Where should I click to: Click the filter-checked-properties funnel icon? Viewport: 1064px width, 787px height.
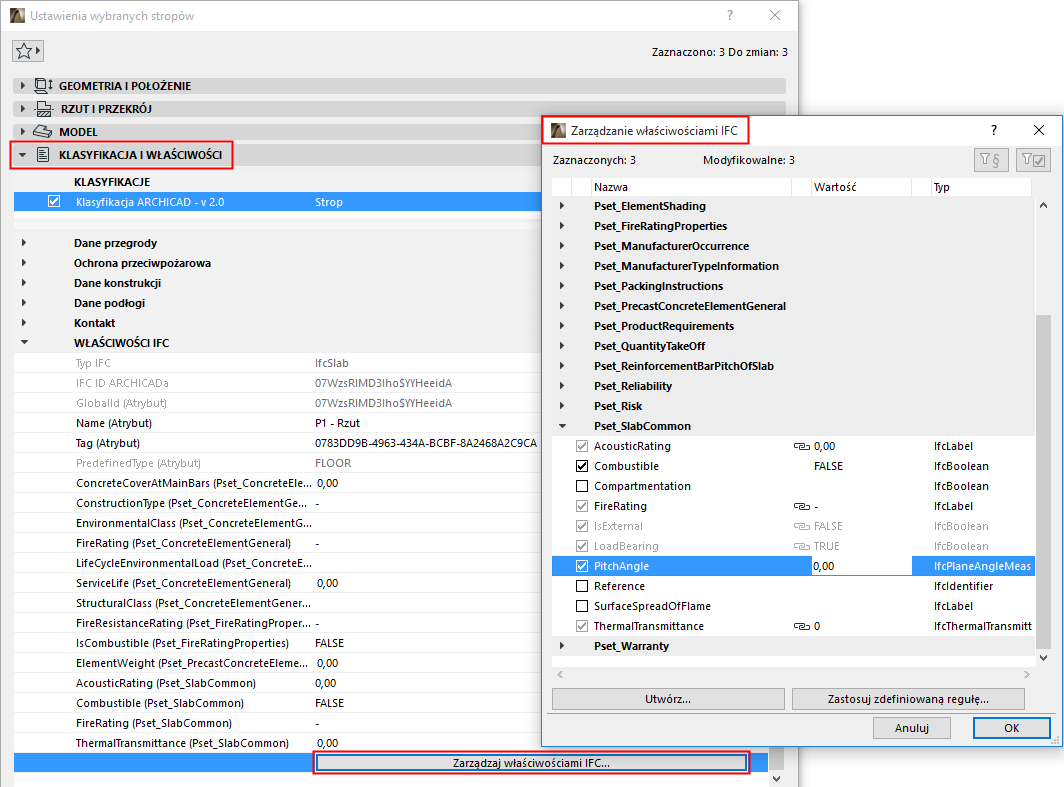pos(1033,160)
